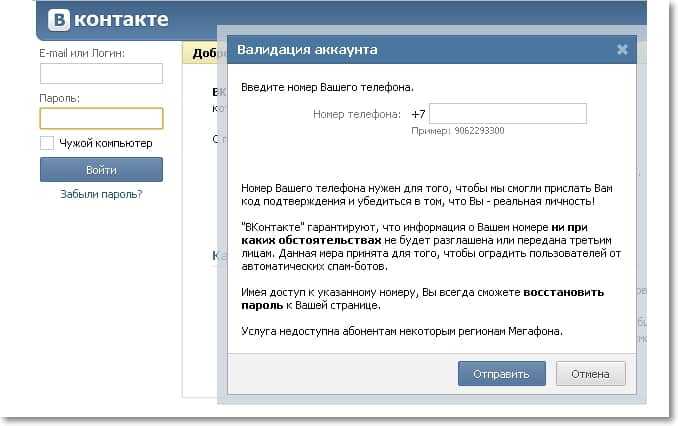
Task: Click the 'Пароль:' label on login form
Action: pyautogui.click(x=60, y=98)
